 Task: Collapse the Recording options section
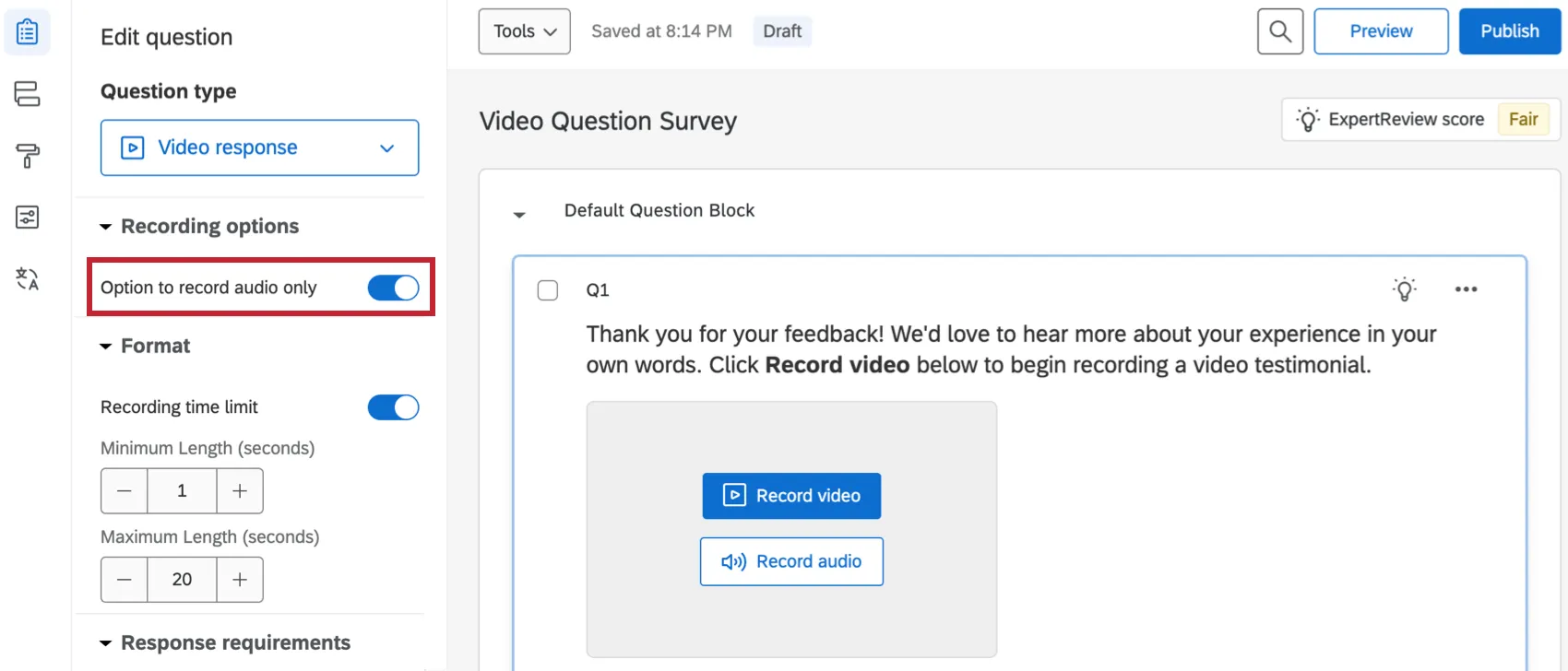[106, 227]
